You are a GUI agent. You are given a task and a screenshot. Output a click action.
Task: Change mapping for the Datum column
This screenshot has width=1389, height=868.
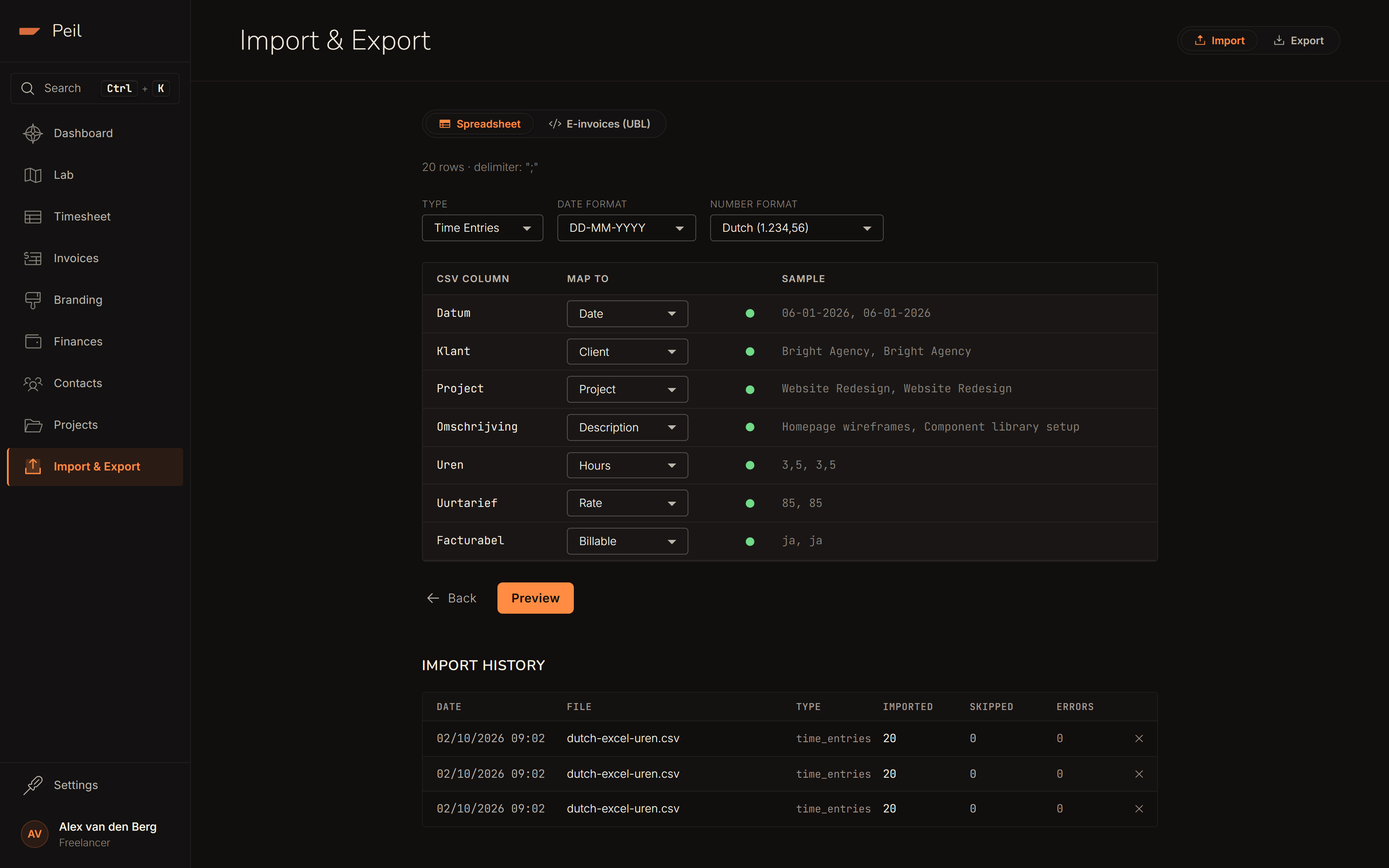click(x=627, y=313)
